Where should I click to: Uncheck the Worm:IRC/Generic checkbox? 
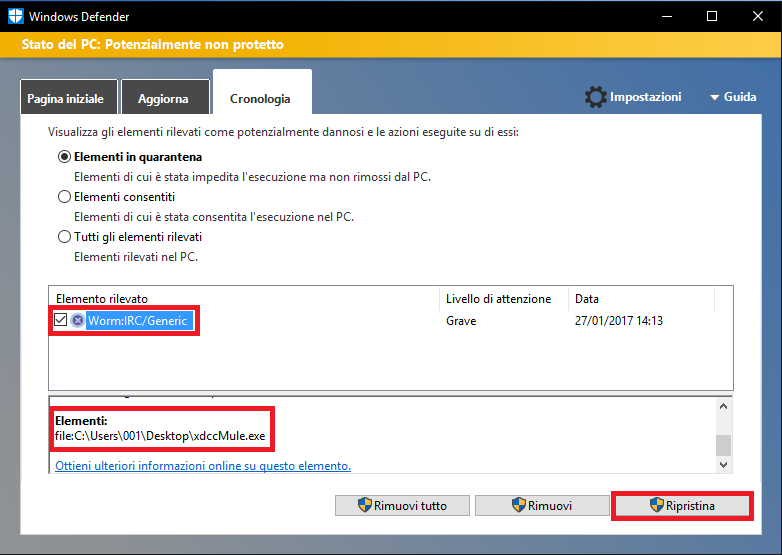[60, 321]
